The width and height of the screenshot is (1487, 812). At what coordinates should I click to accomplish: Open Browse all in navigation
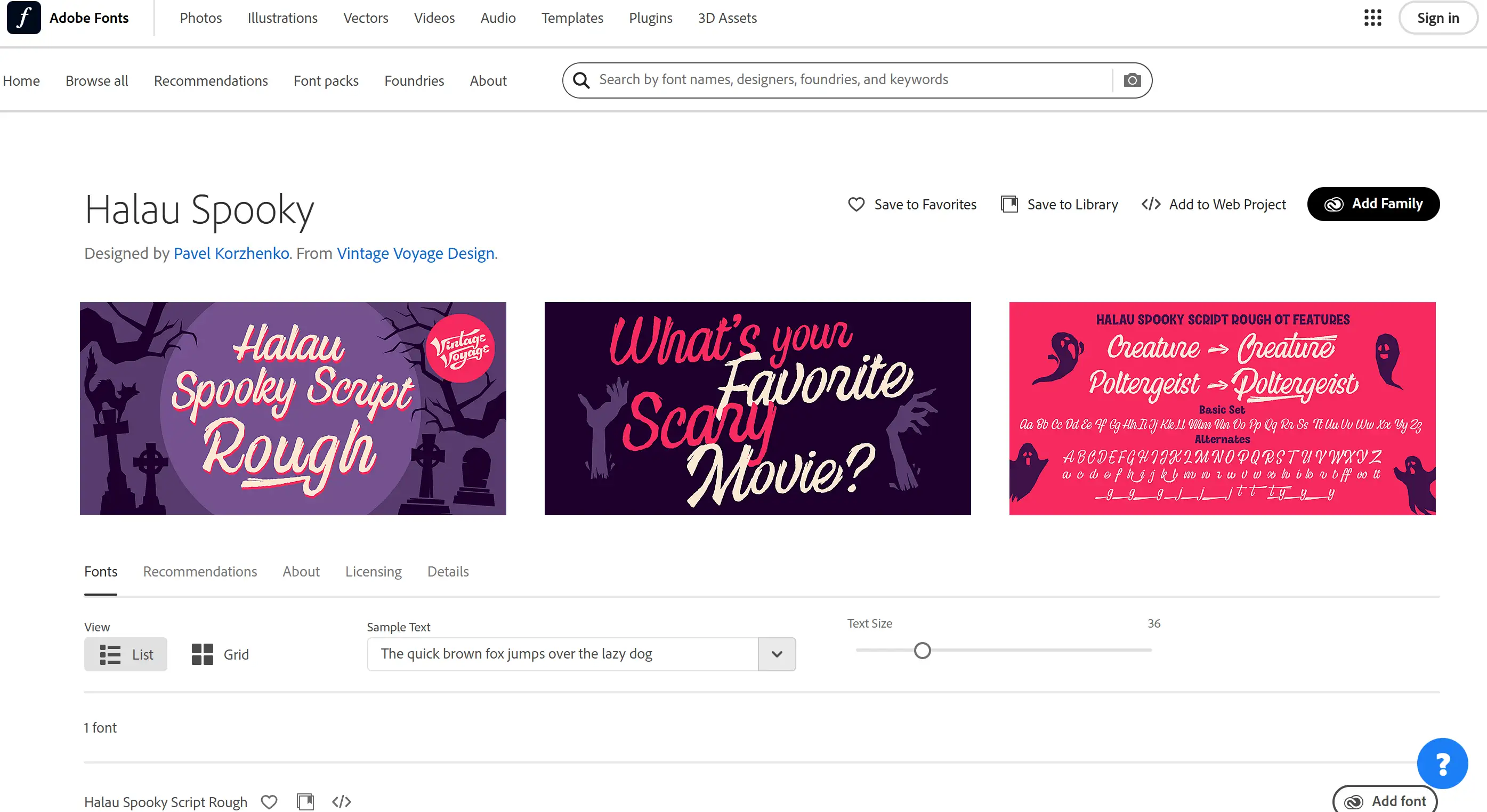97,81
